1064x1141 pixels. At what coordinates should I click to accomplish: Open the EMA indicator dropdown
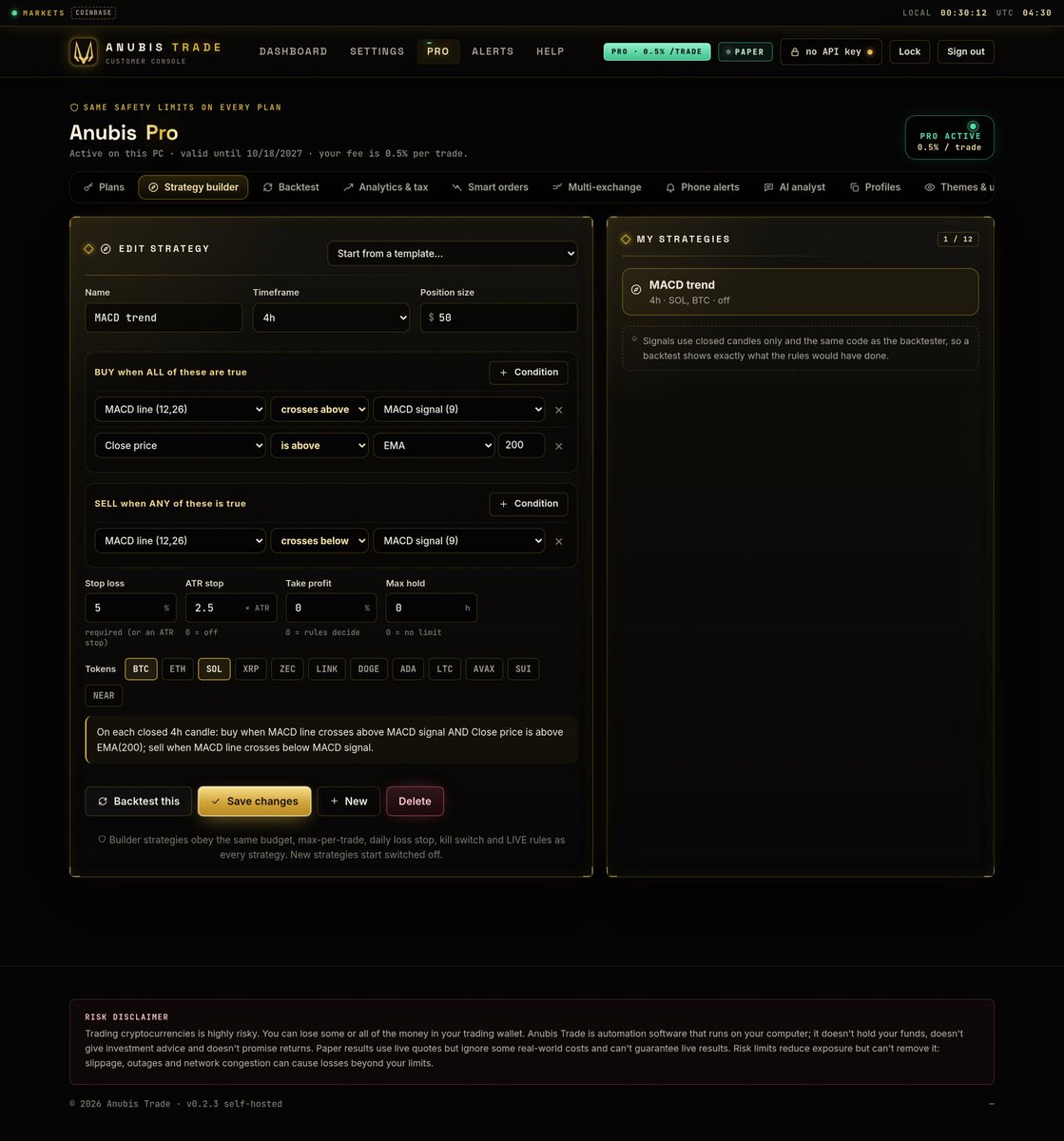[434, 446]
